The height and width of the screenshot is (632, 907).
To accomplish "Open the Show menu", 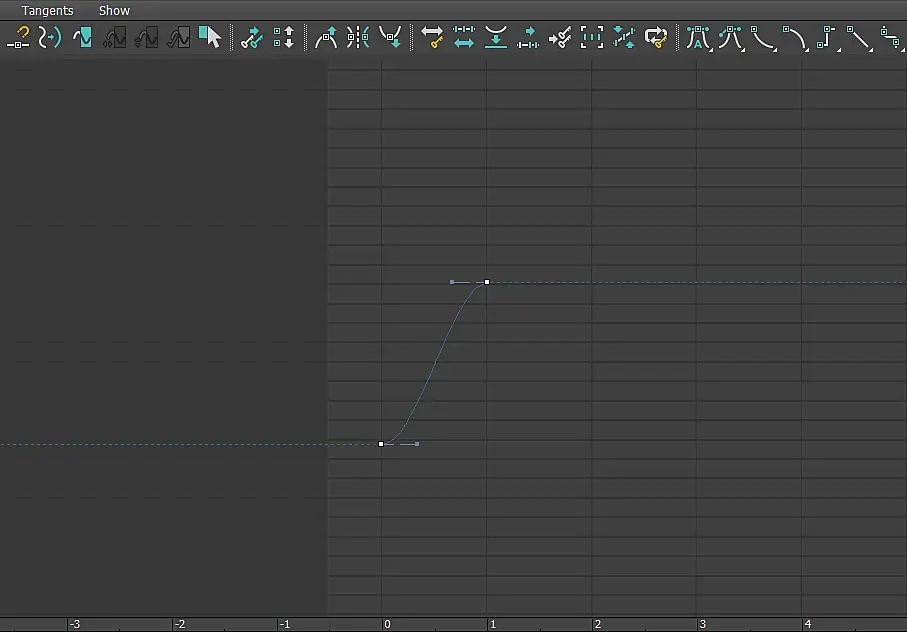I will coord(114,10).
